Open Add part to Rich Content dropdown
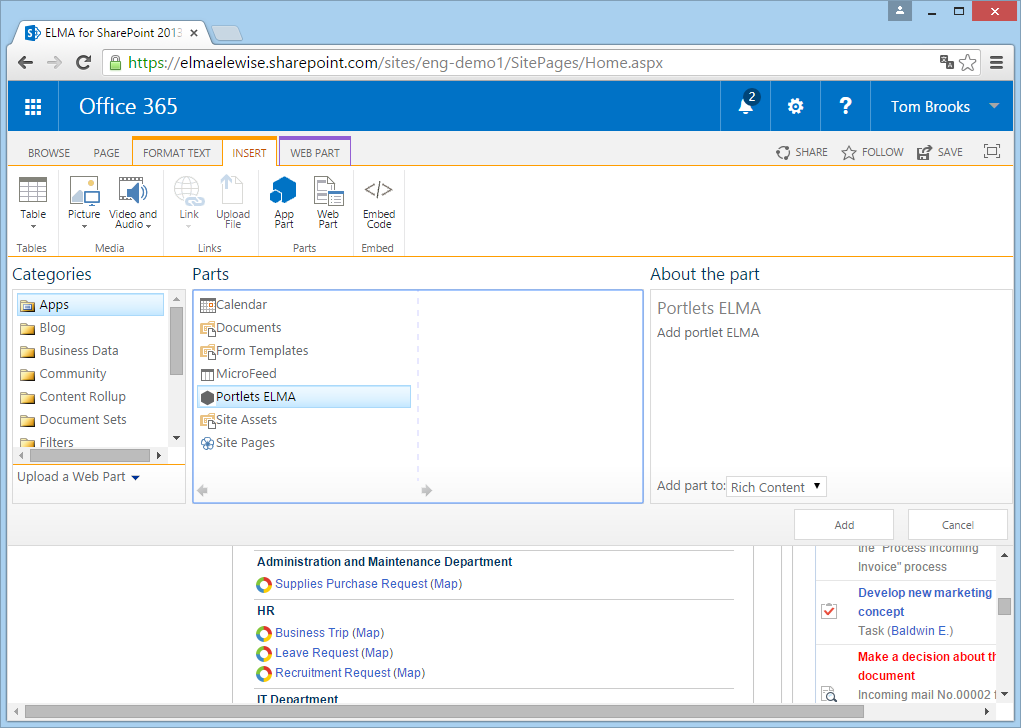 coord(776,487)
